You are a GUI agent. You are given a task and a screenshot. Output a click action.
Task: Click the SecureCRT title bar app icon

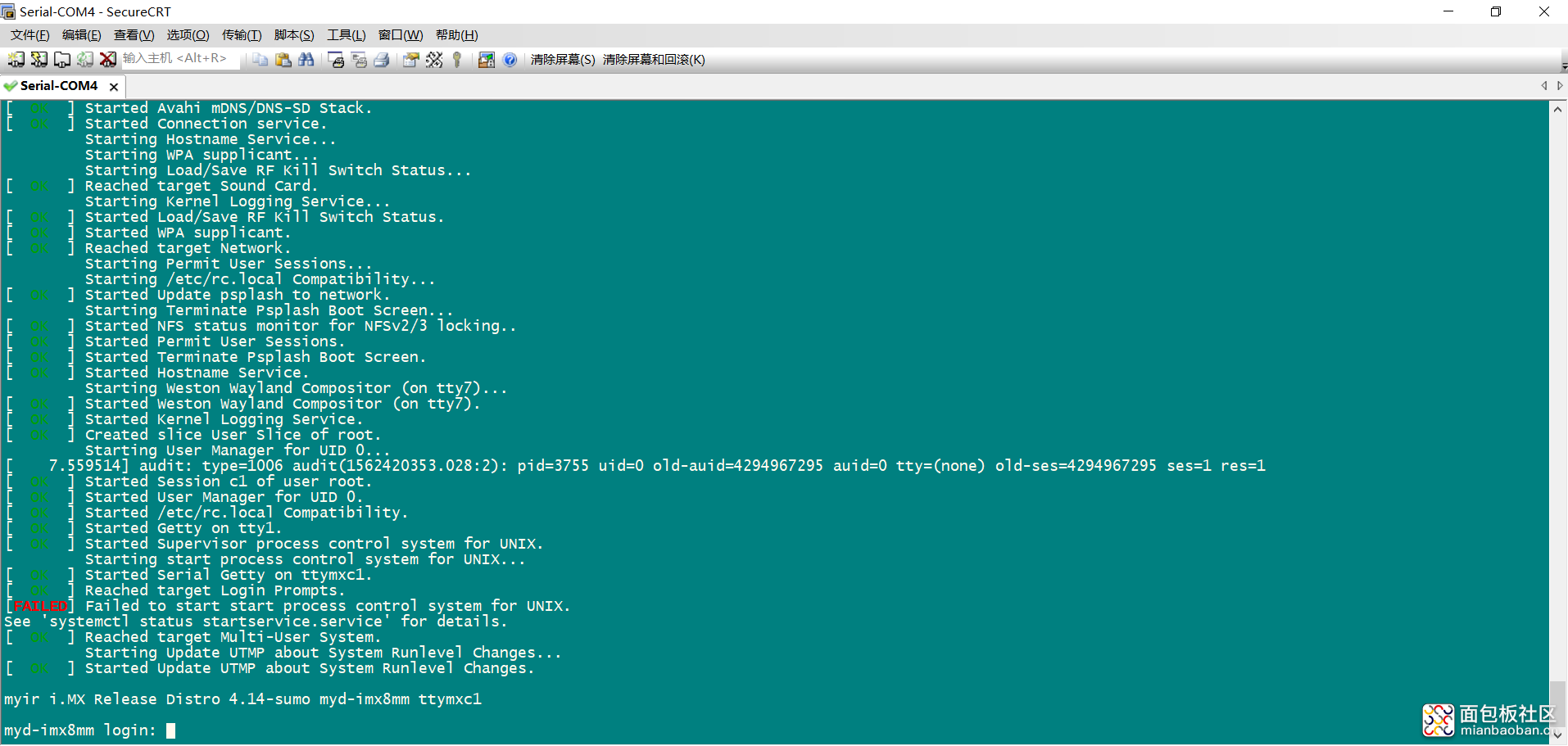point(8,11)
